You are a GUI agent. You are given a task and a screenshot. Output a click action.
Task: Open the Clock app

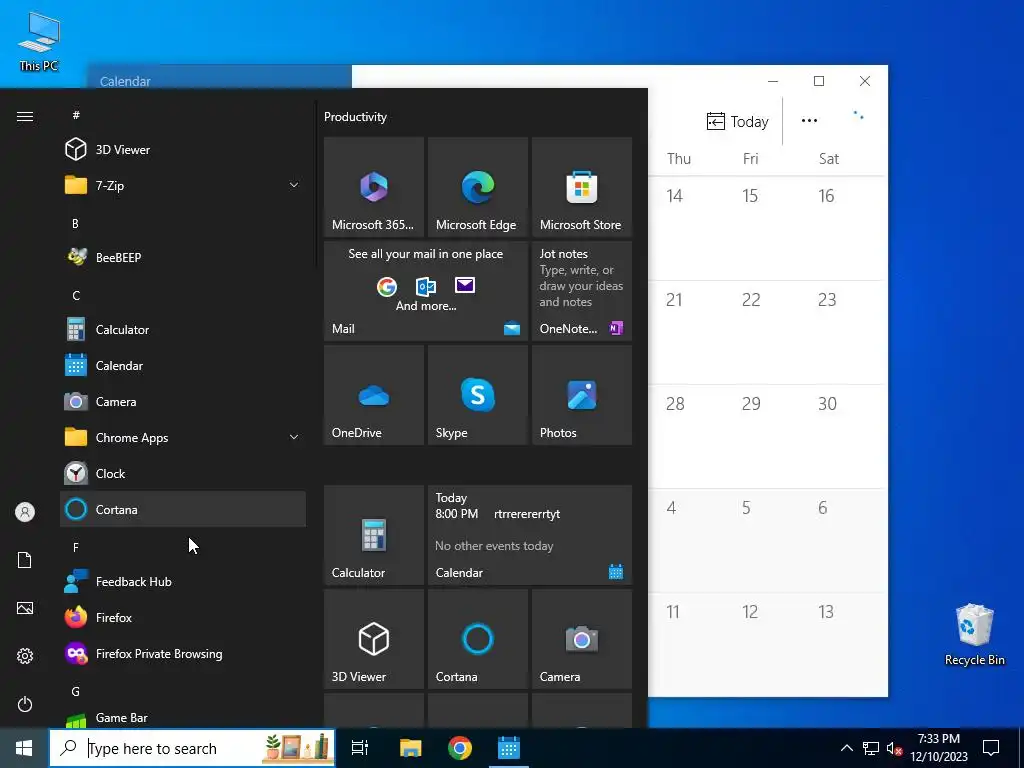tap(183, 473)
